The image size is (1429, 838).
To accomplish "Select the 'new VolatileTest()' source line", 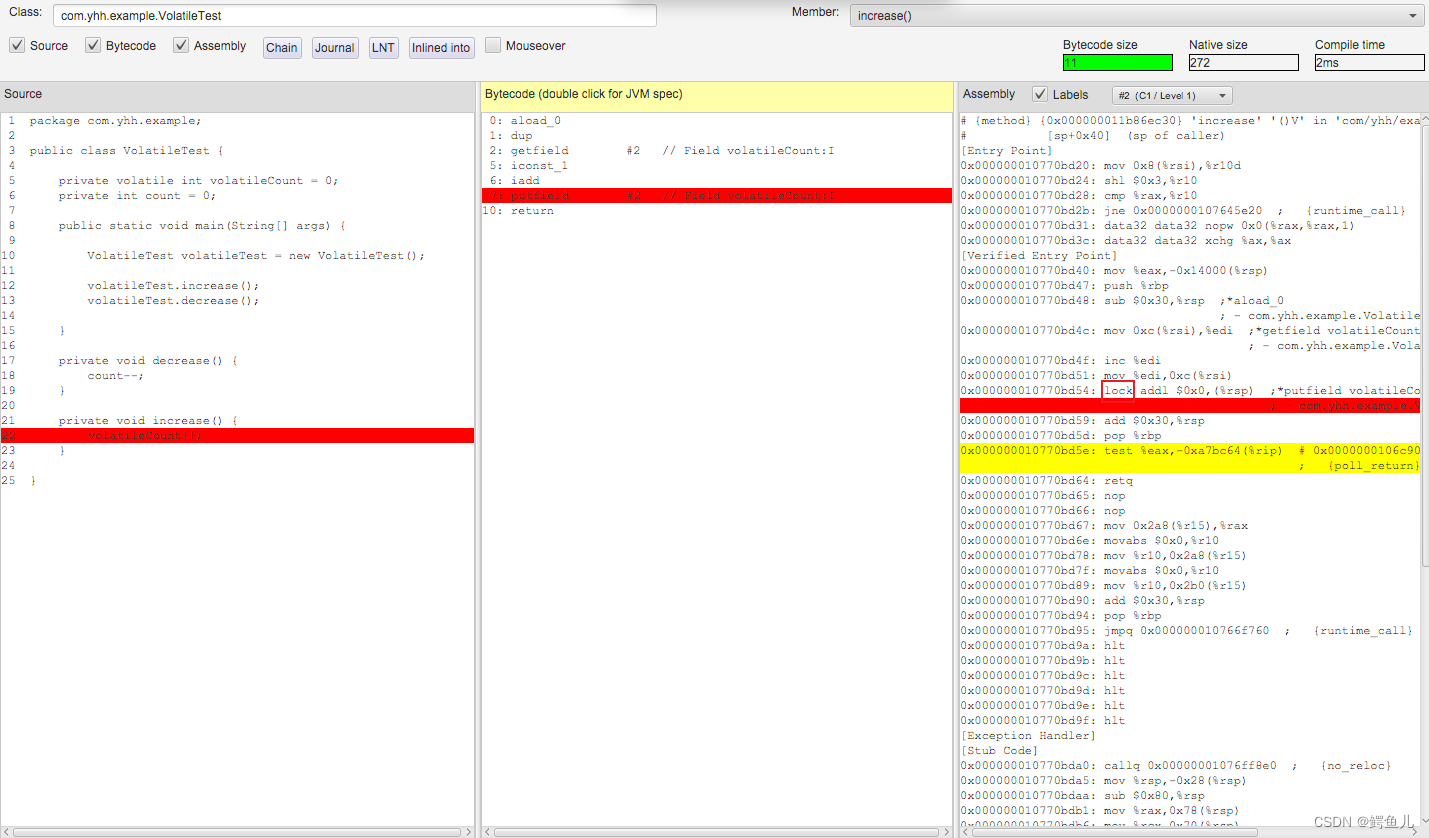I will tap(256, 255).
